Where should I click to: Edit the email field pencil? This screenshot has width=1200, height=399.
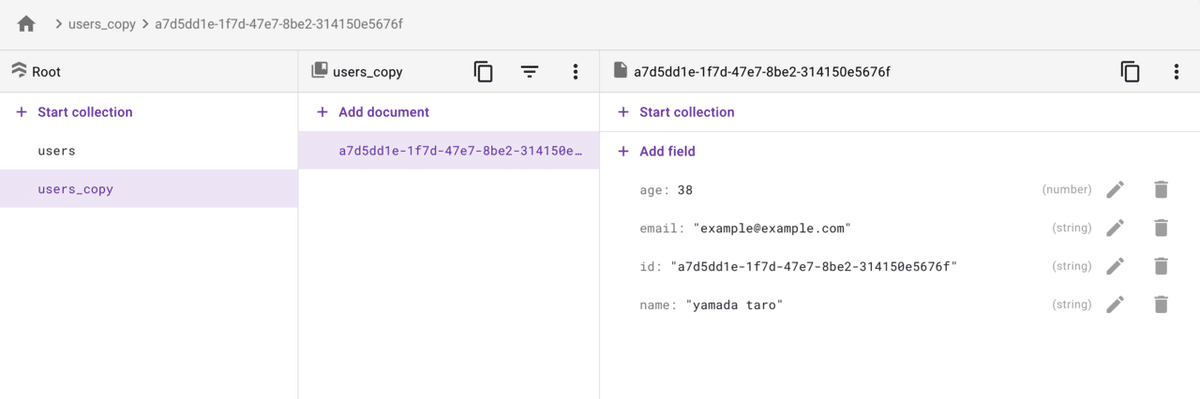coord(1116,228)
